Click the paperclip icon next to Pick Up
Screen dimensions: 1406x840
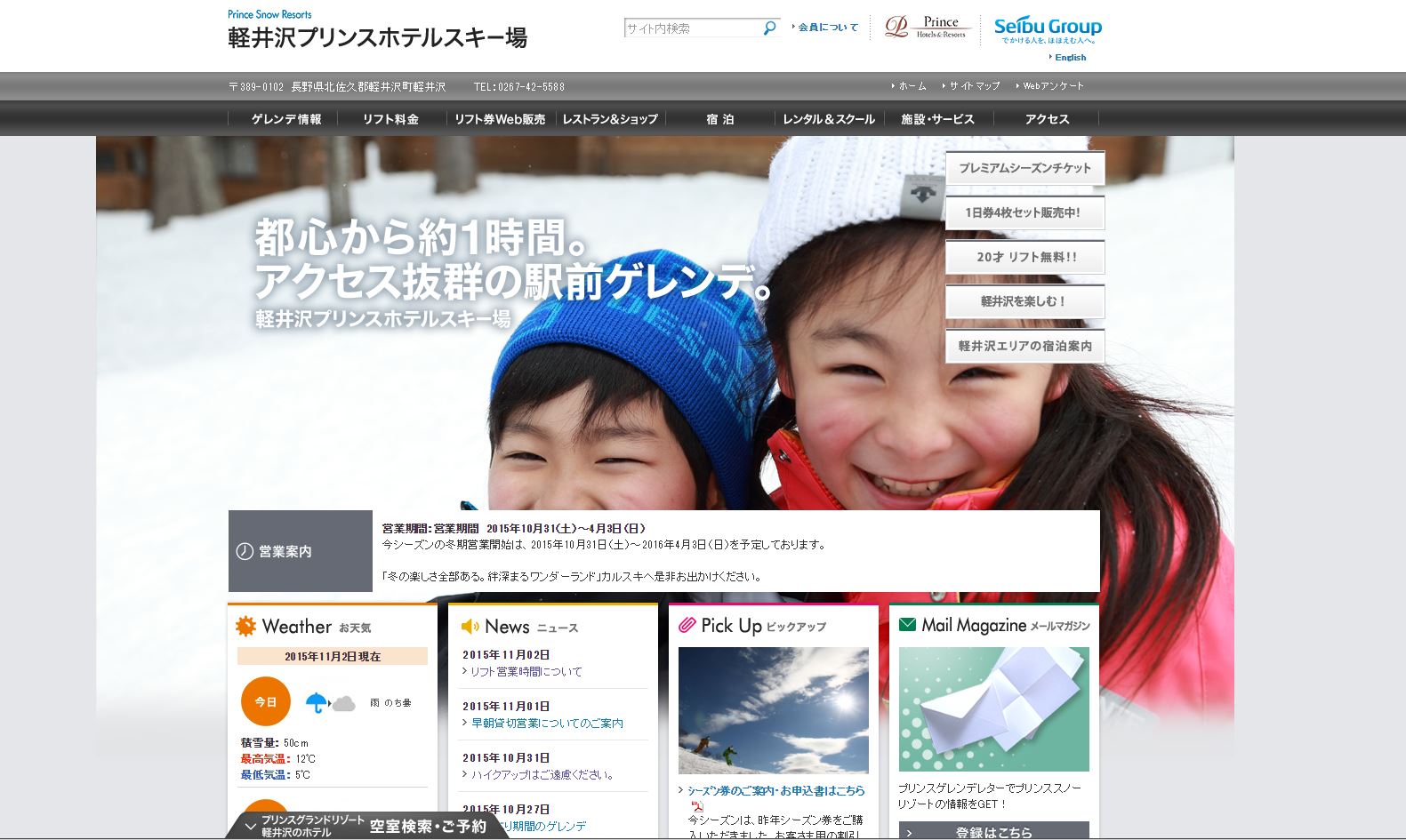[x=687, y=625]
